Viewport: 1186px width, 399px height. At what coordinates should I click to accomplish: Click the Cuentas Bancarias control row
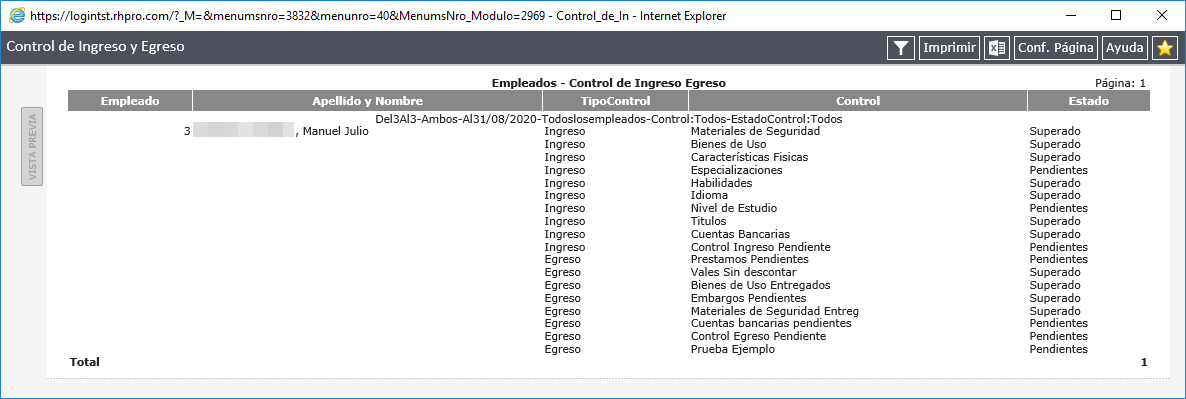(x=740, y=234)
